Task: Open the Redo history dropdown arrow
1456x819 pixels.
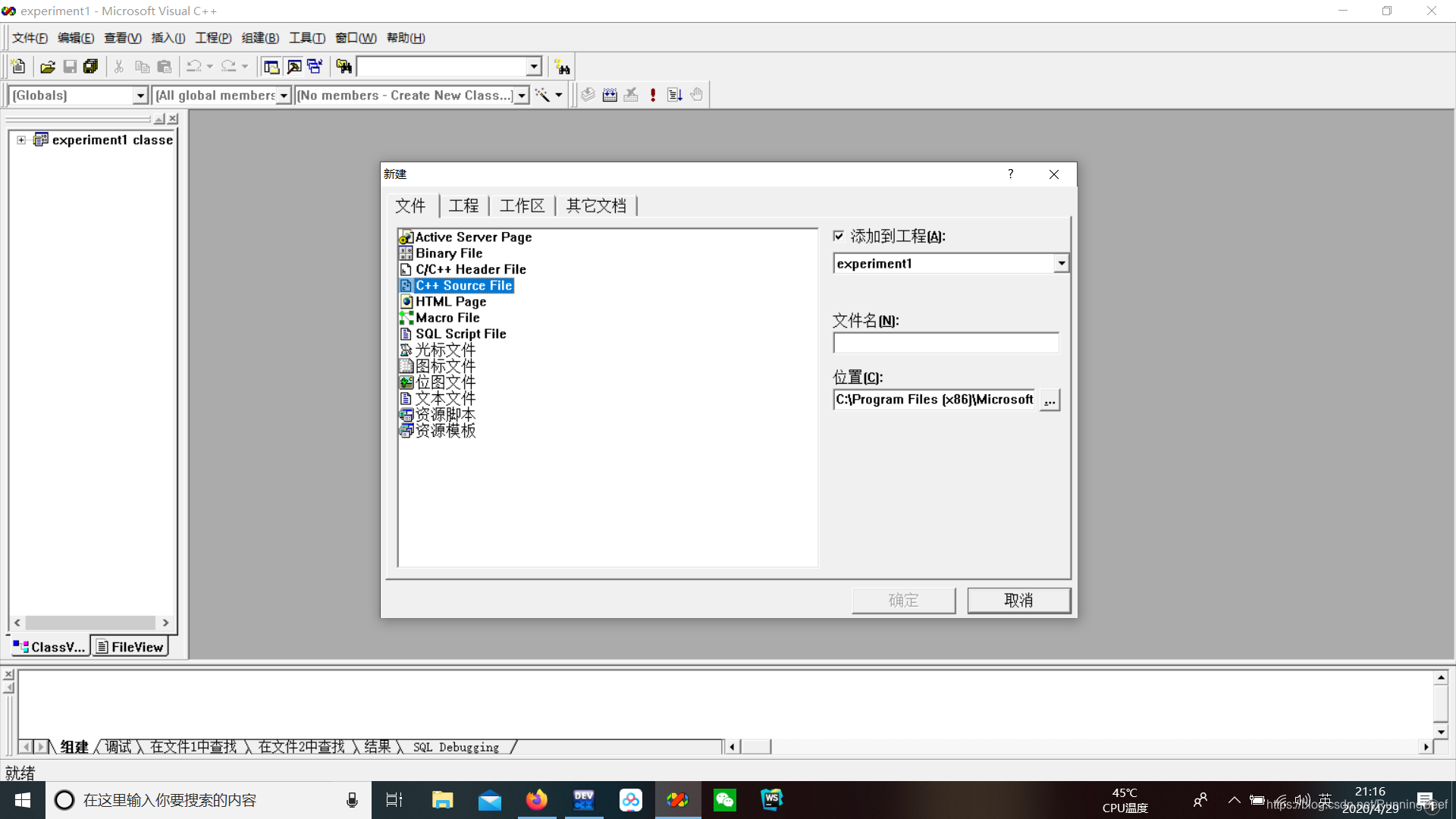Action: (x=244, y=67)
